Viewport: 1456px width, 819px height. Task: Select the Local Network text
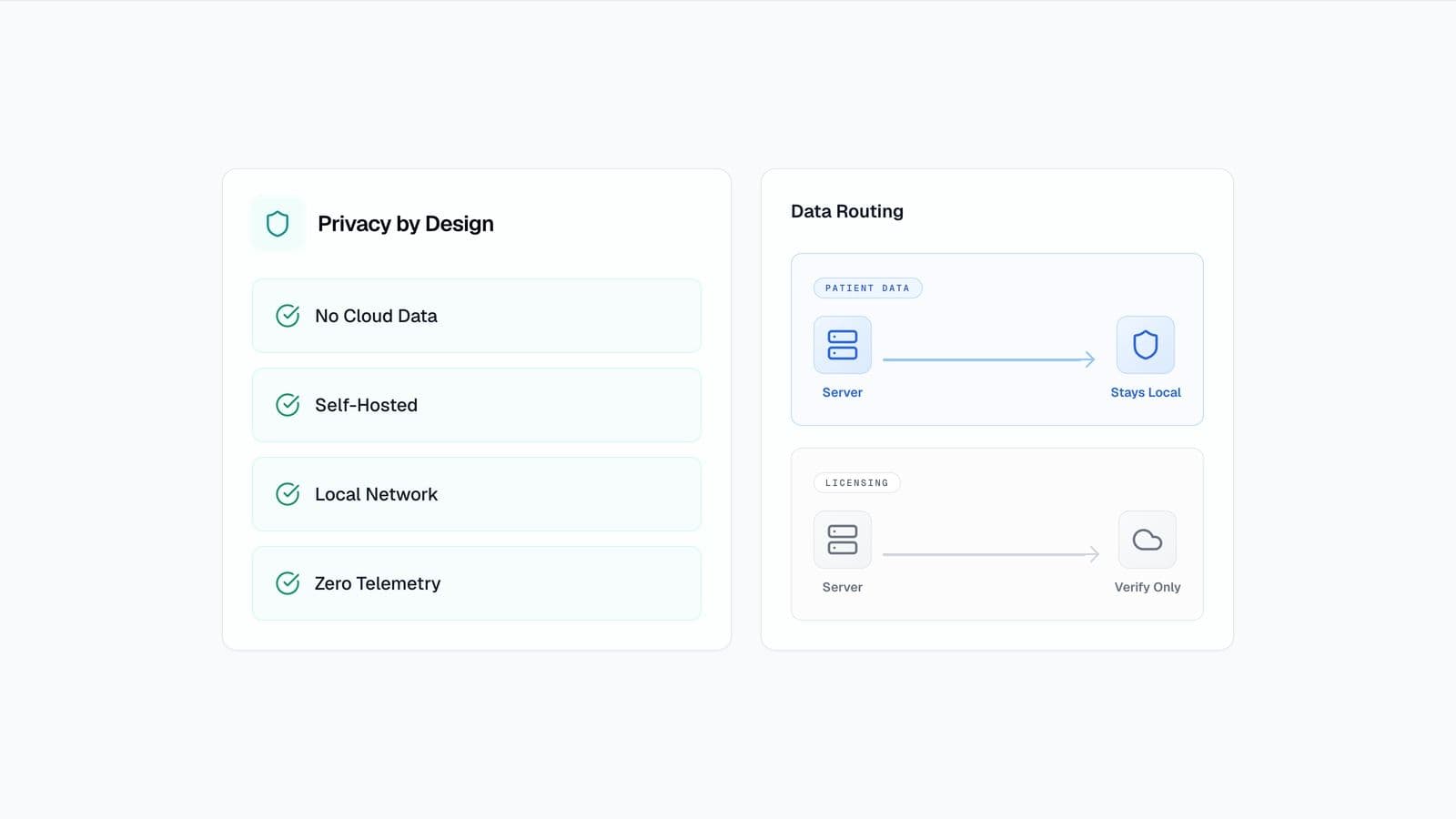click(x=376, y=494)
